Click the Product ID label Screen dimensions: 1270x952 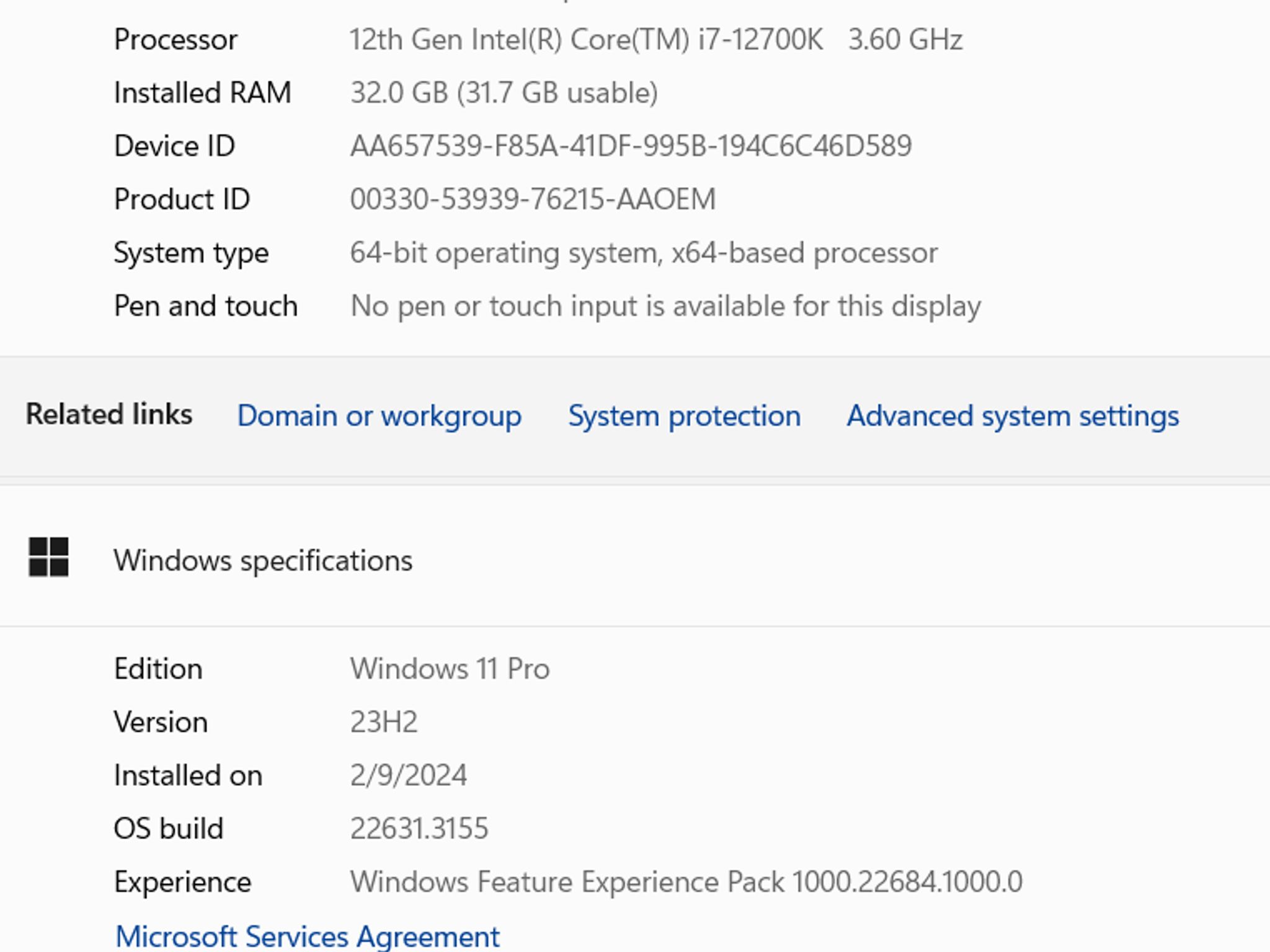(x=182, y=200)
